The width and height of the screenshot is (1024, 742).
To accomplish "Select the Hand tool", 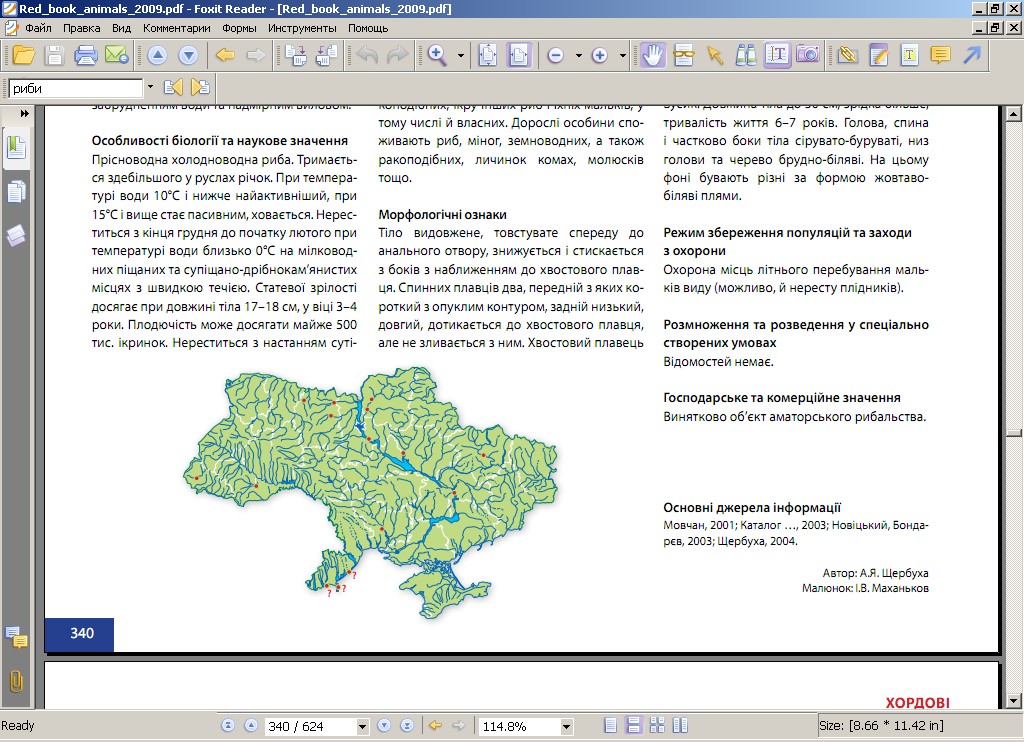I will 652,55.
